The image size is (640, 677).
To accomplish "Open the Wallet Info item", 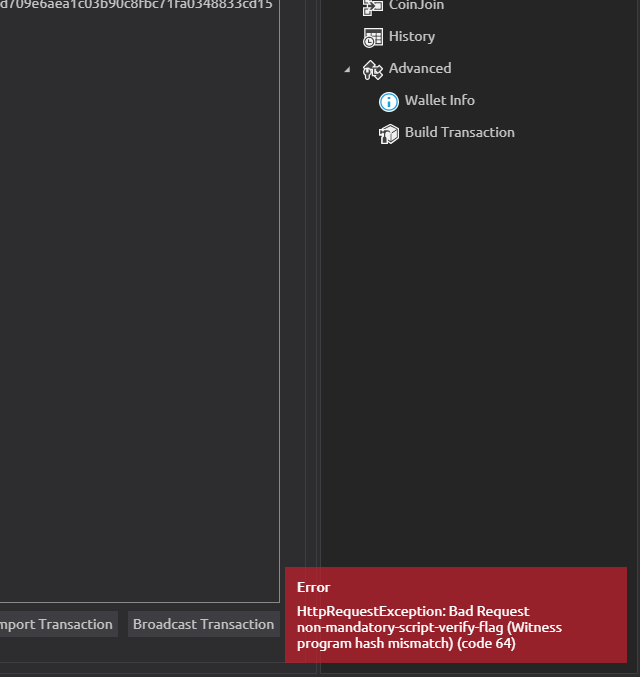I will tap(440, 100).
